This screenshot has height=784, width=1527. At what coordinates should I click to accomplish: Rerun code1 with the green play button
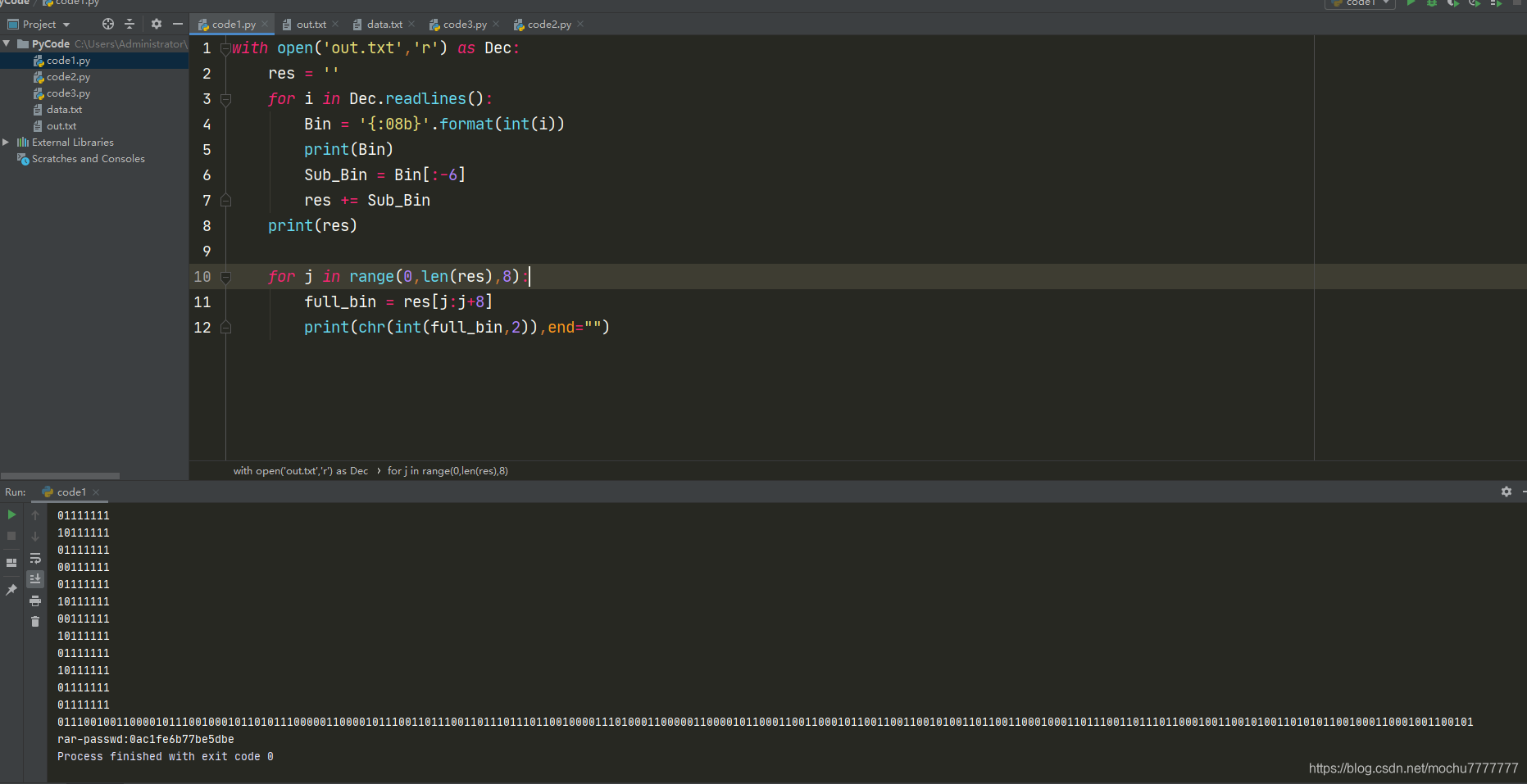click(x=11, y=514)
